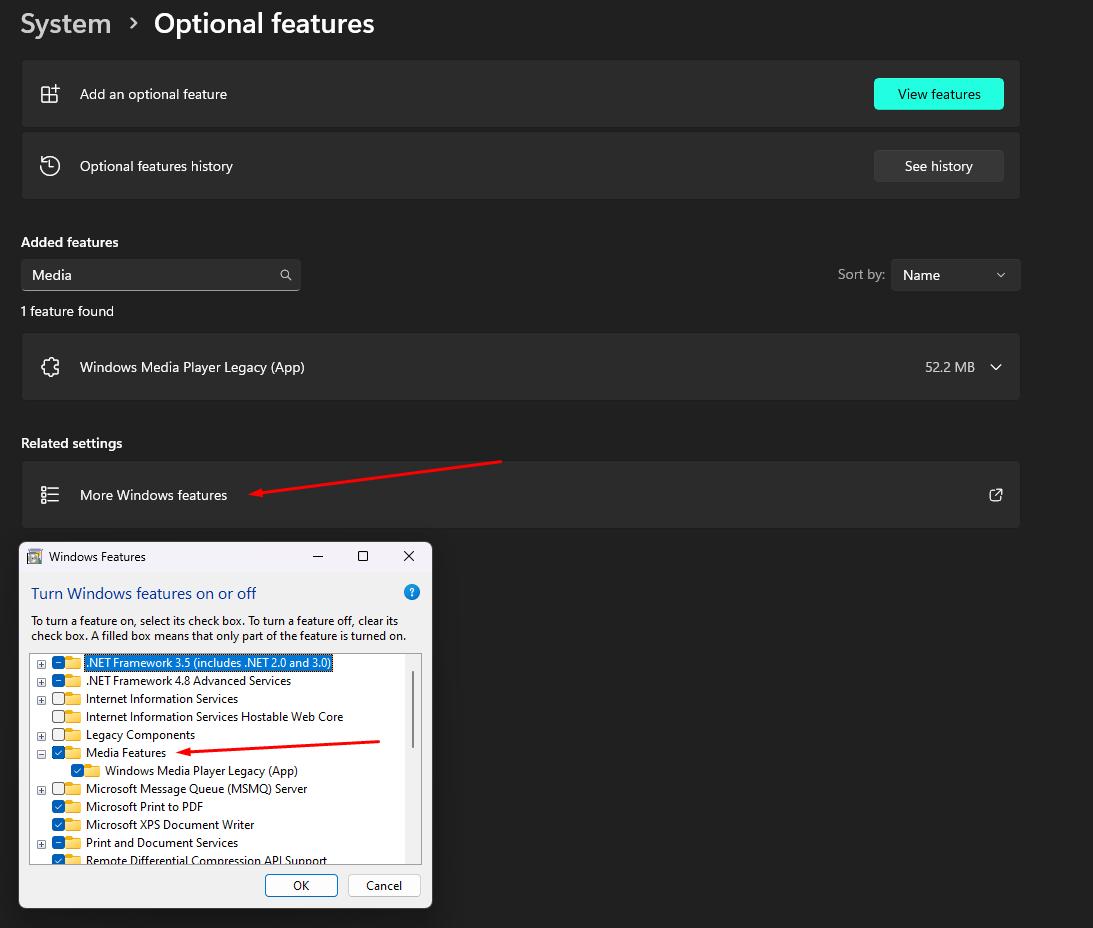The width and height of the screenshot is (1093, 928).
Task: Check the Legacy Components checkbox
Action: [59, 735]
